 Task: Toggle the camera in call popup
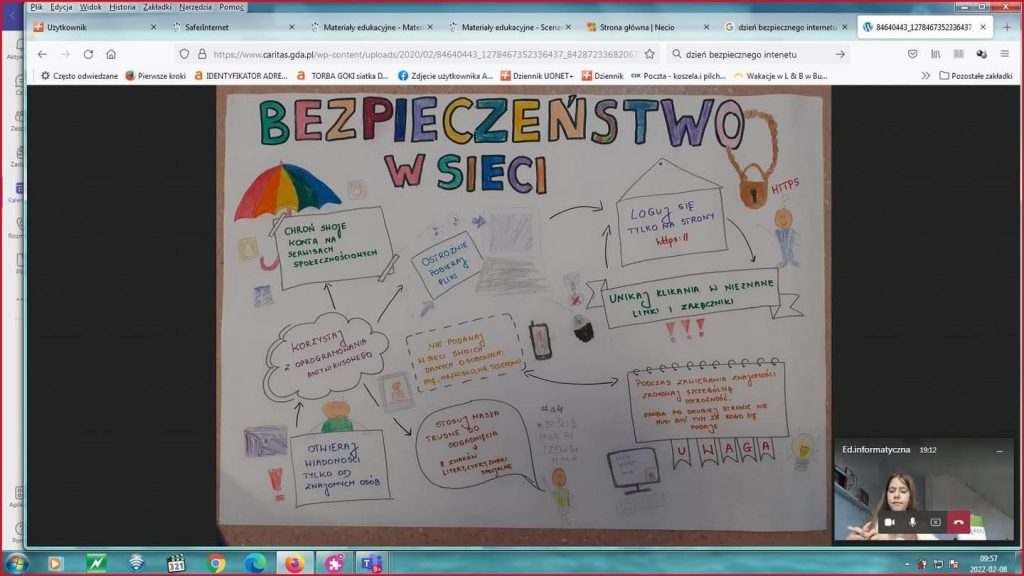click(889, 522)
